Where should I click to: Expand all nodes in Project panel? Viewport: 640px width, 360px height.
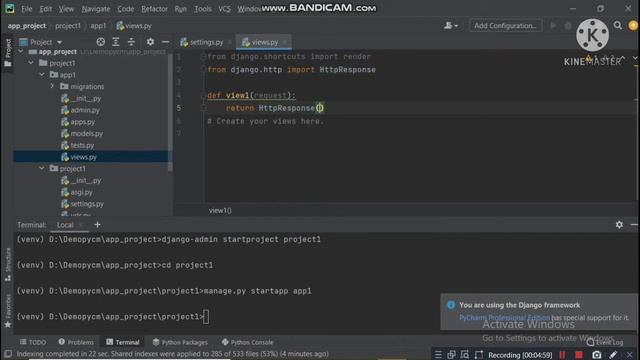pyautogui.click(x=116, y=42)
